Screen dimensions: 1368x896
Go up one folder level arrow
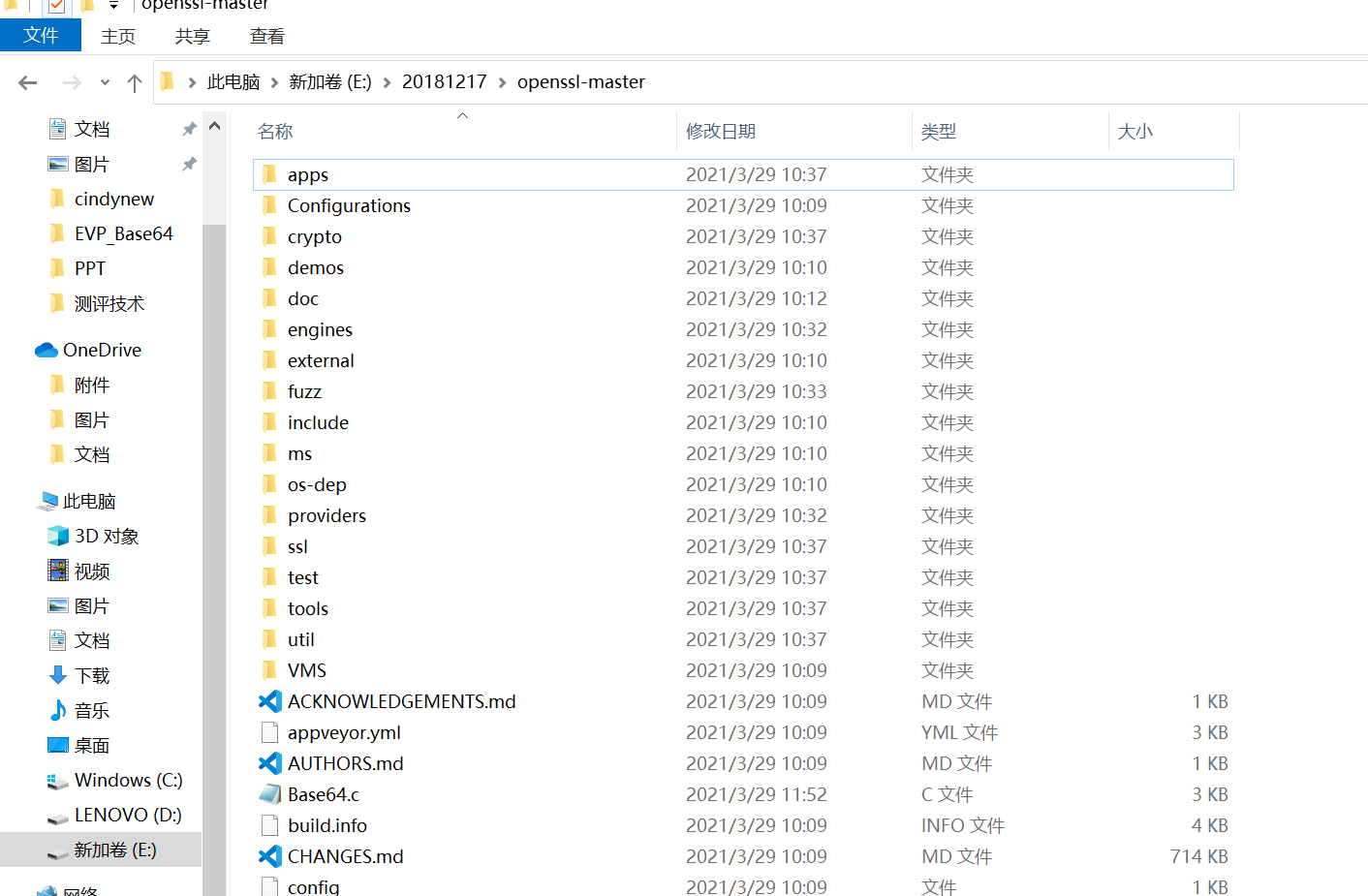pos(135,82)
